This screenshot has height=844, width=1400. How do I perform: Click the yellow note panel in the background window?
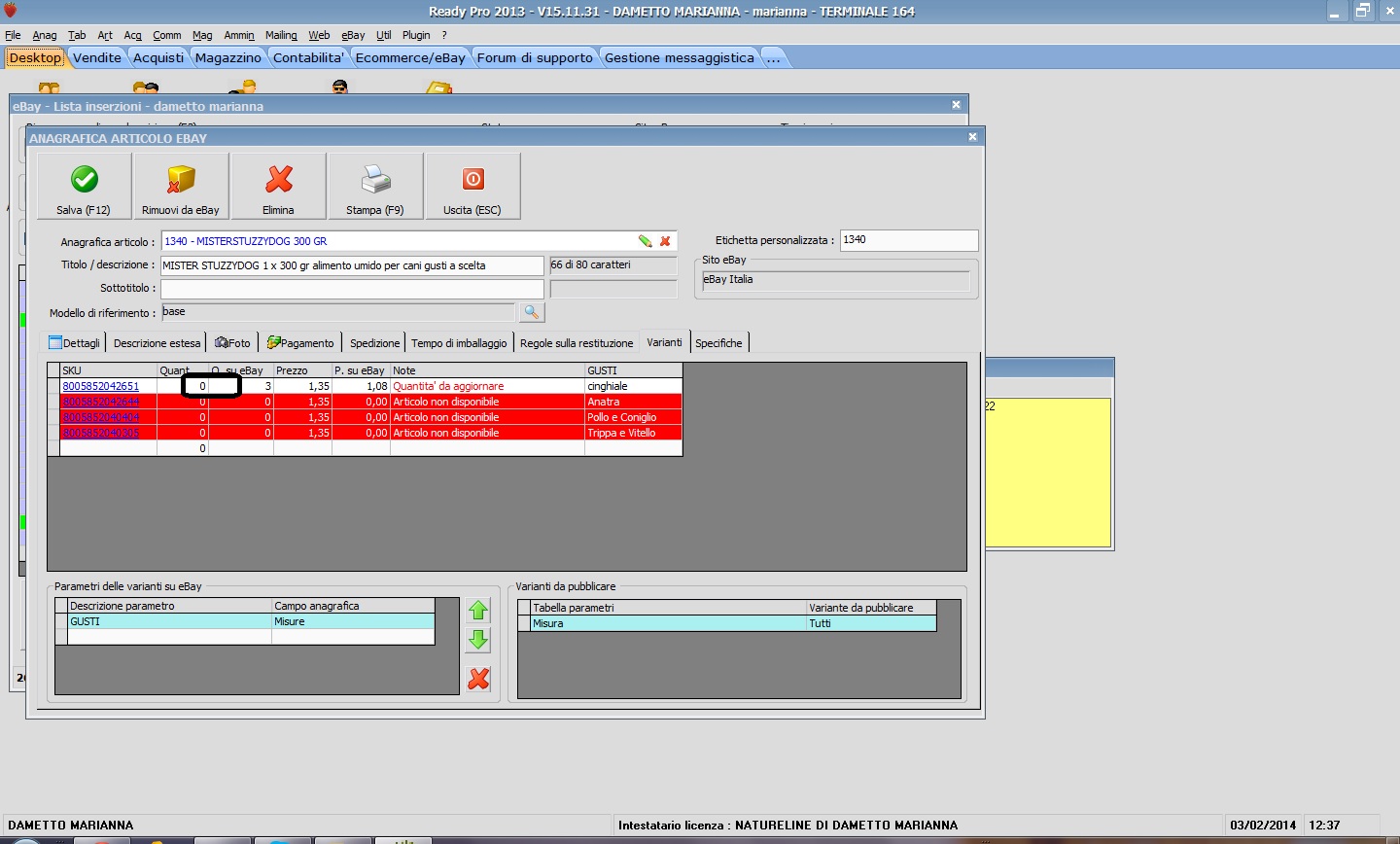(x=1048, y=473)
